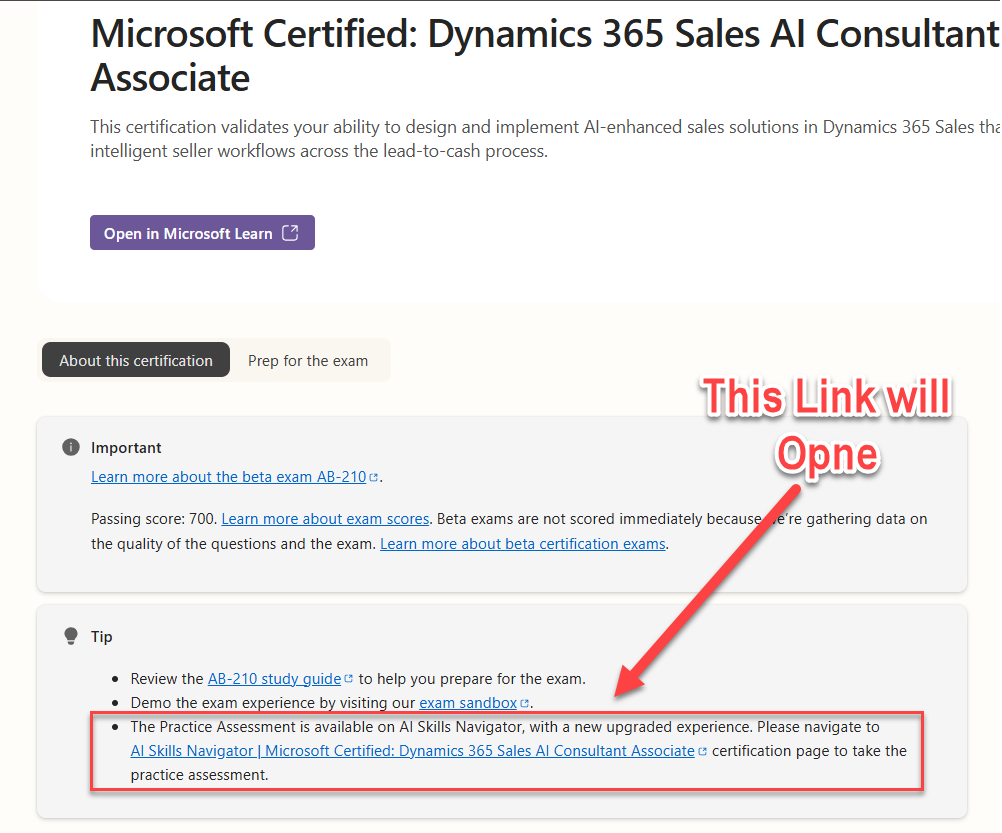Viewport: 1002px width, 833px height.
Task: Click external-link icon after beta exam AB-210
Action: (x=374, y=477)
